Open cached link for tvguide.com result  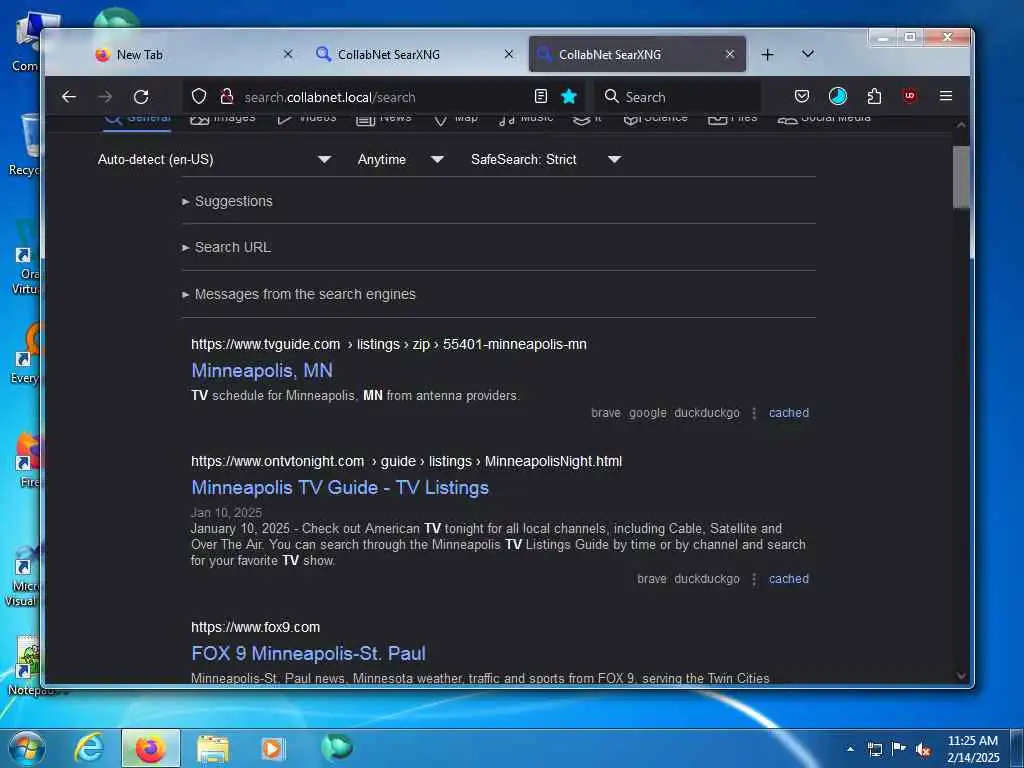pyautogui.click(x=789, y=413)
